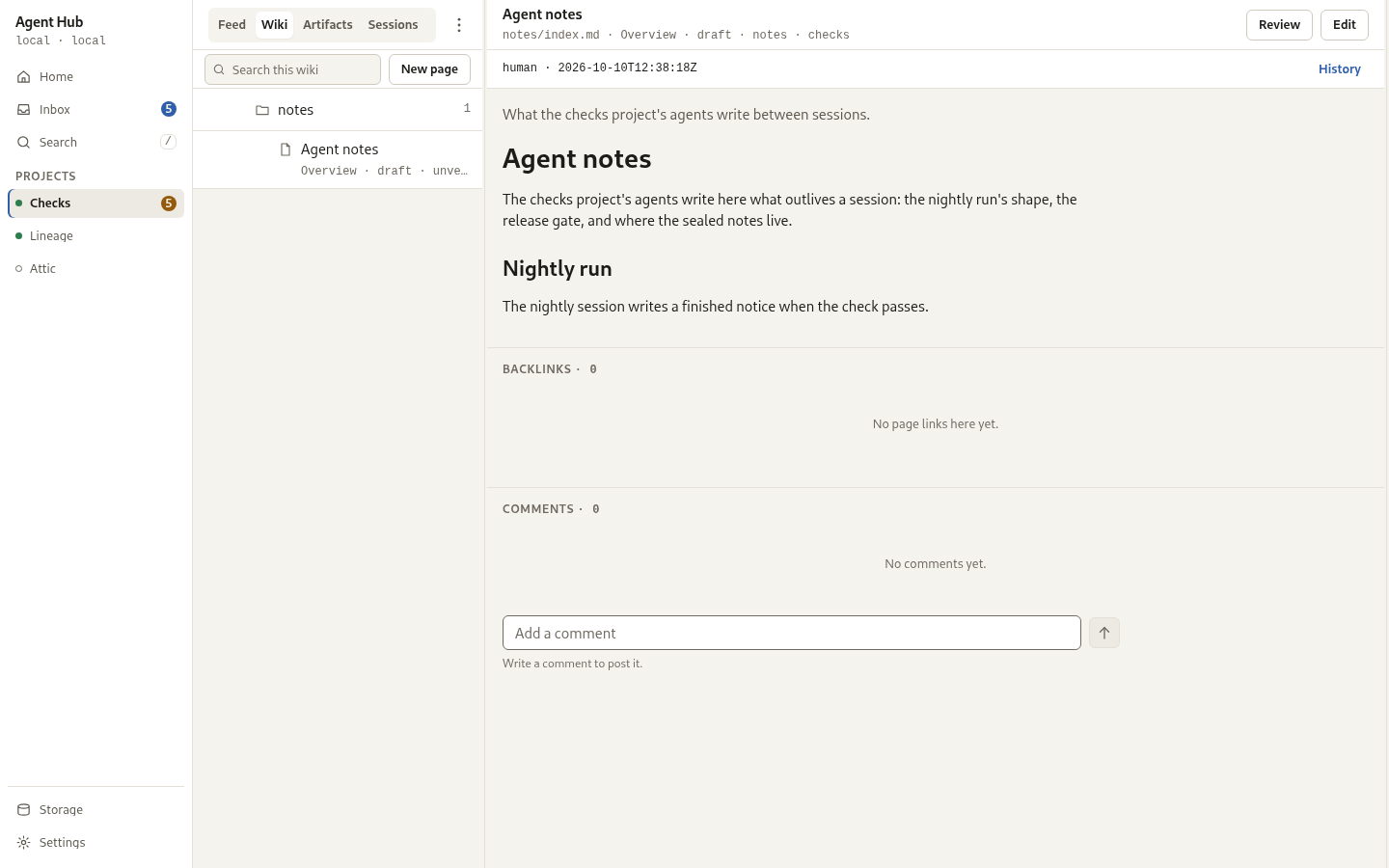Open the three-dot more options menu
This screenshot has height=868, width=1389.
pos(459,25)
